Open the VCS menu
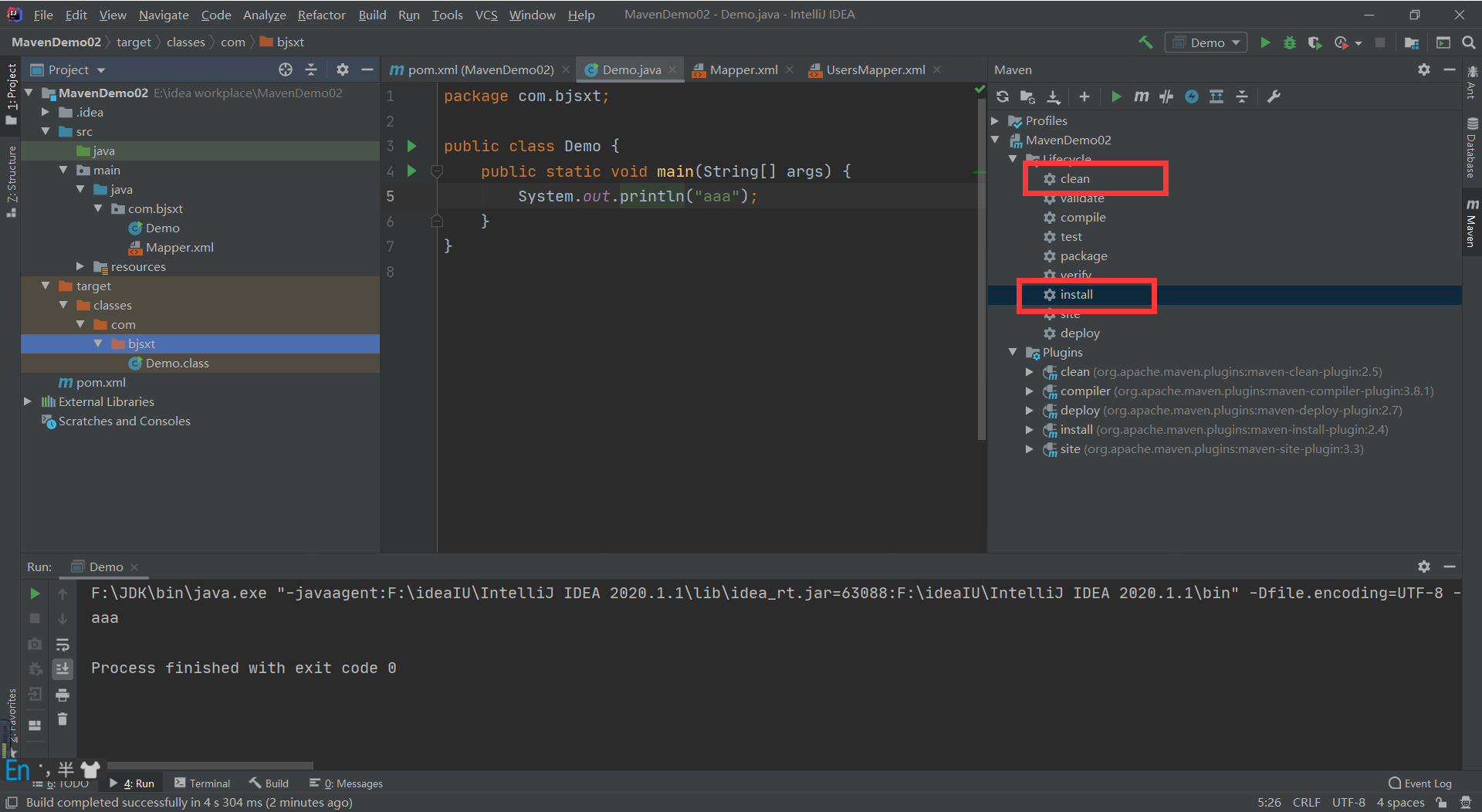 coord(486,15)
